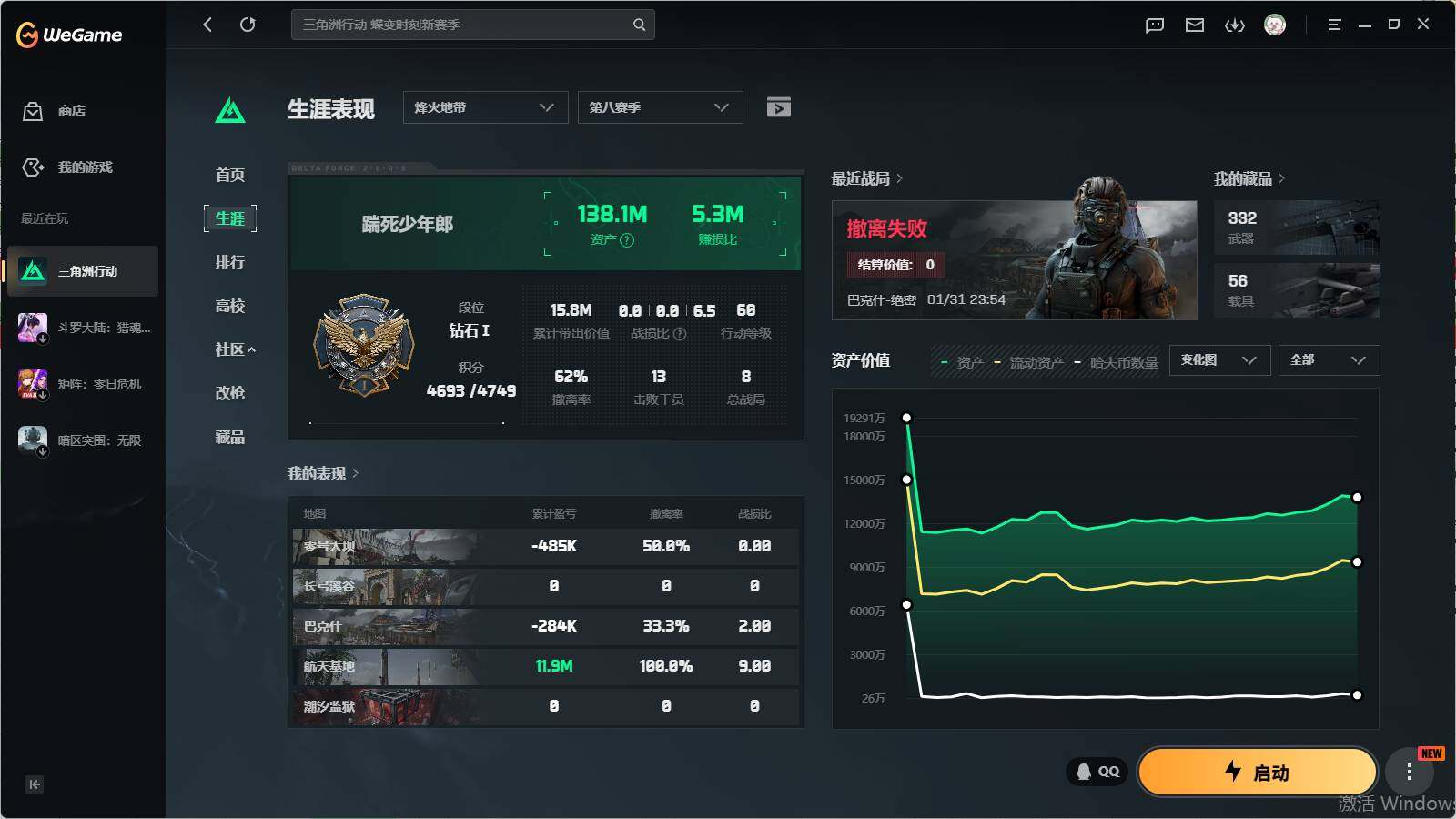Image resolution: width=1456 pixels, height=819 pixels.
Task: Expand 我的表现 section
Action: pos(323,473)
